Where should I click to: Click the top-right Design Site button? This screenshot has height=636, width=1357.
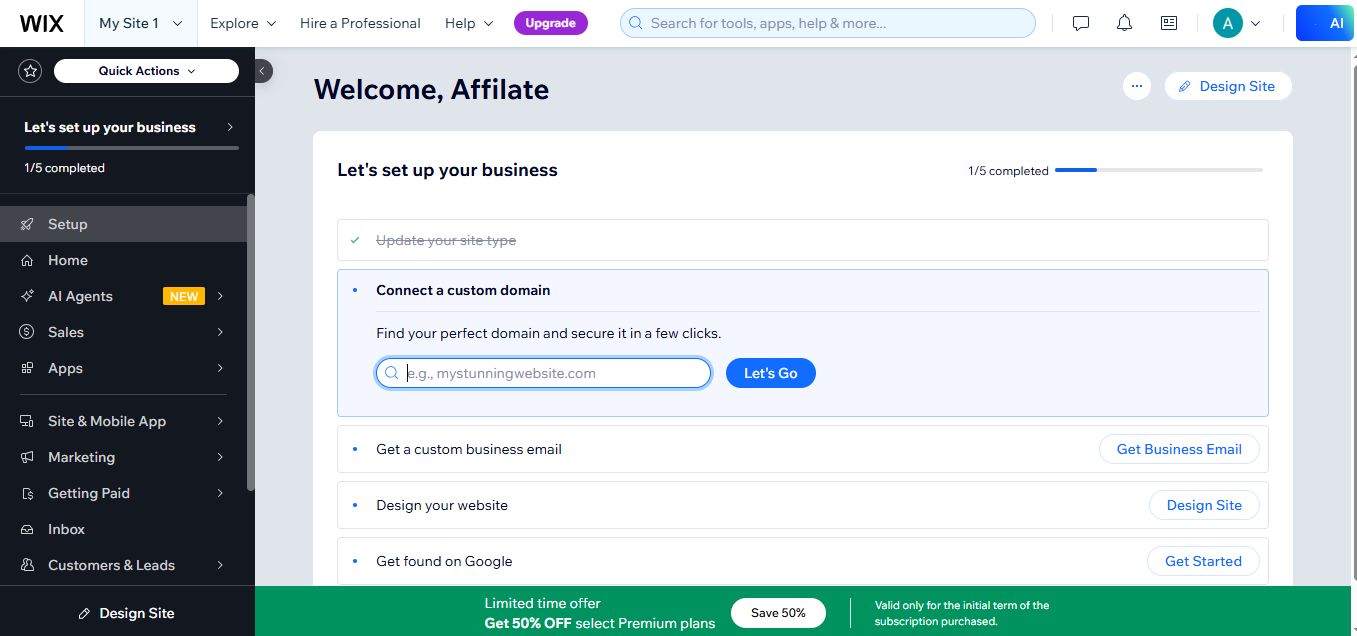(x=1228, y=86)
